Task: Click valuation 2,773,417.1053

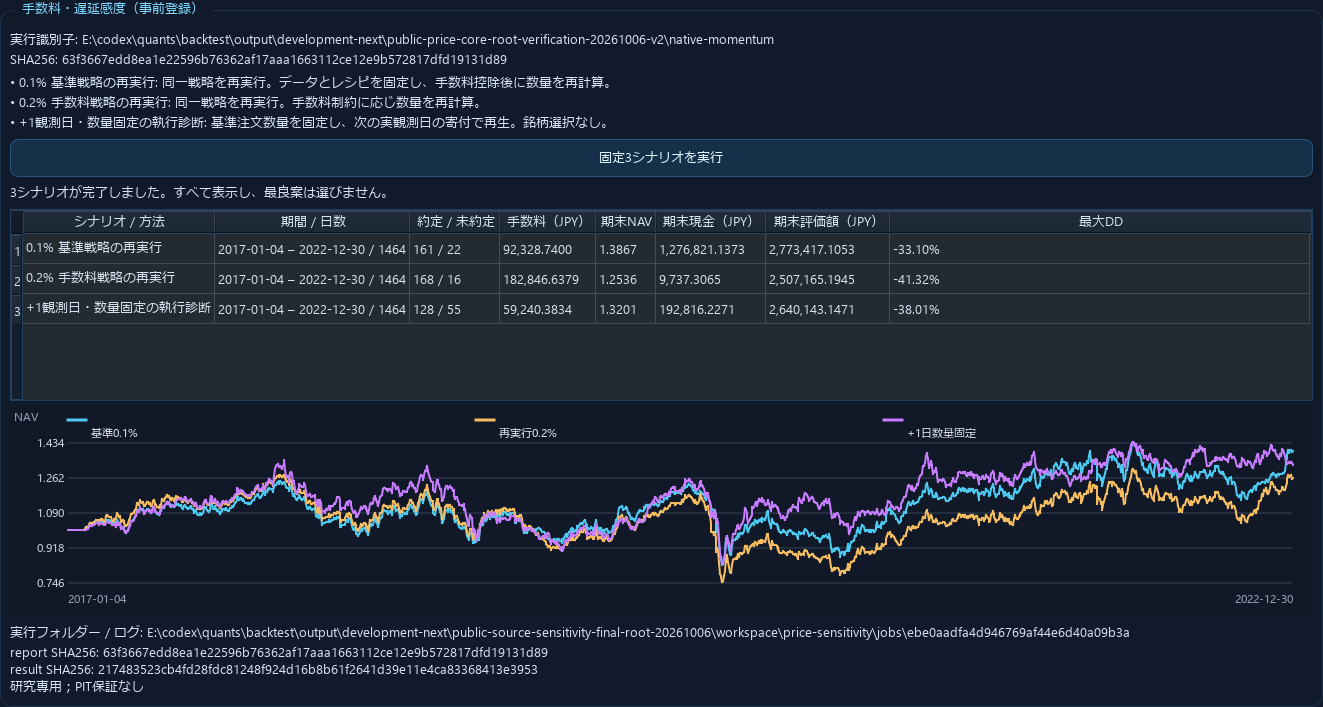Action: [827, 249]
